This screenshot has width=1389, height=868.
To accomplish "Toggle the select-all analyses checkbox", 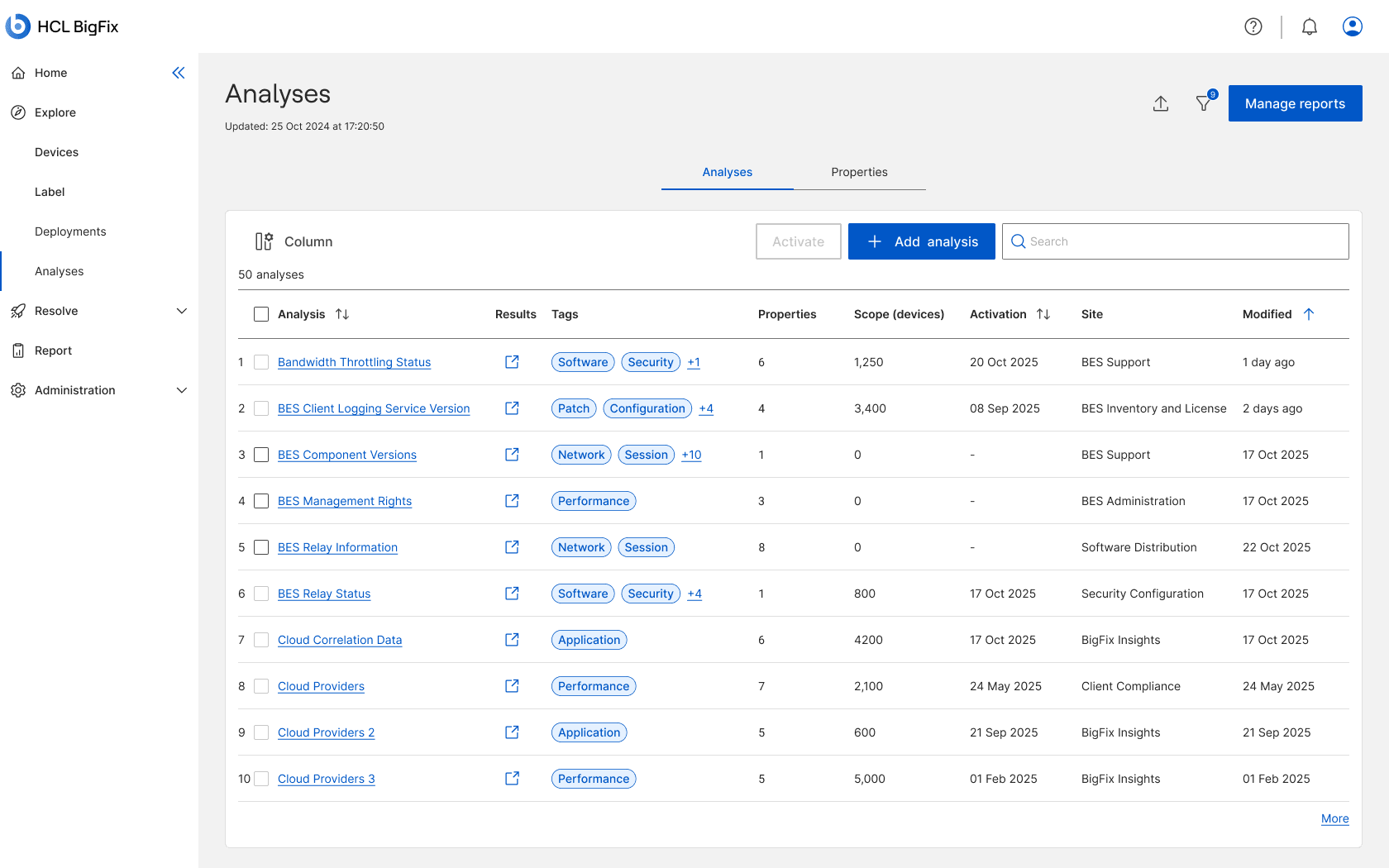I will [x=261, y=314].
